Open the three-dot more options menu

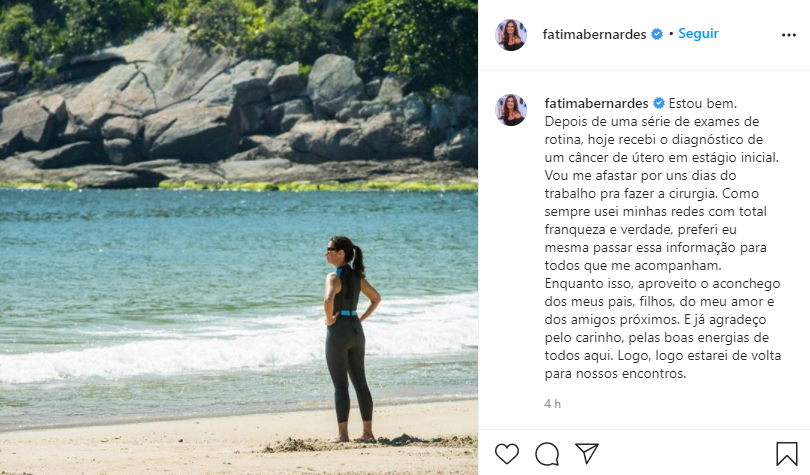[x=788, y=35]
